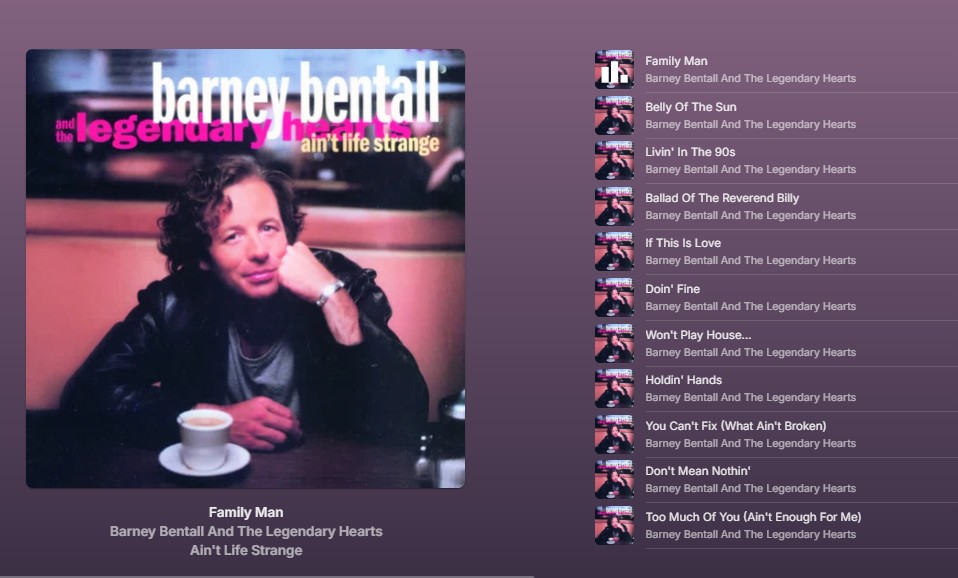Viewport: 958px width, 578px height.
Task: Click the Family Man title below album art
Action: pos(246,513)
